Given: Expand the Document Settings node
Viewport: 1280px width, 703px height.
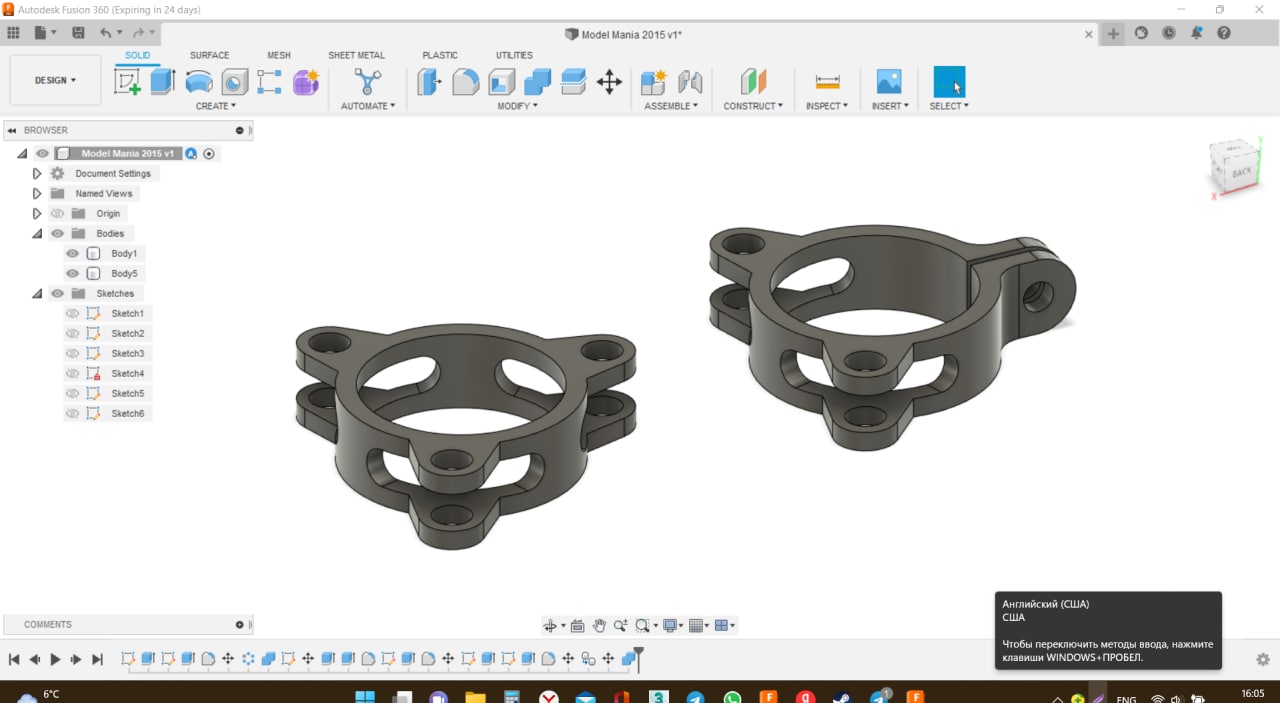Looking at the screenshot, I should (37, 174).
